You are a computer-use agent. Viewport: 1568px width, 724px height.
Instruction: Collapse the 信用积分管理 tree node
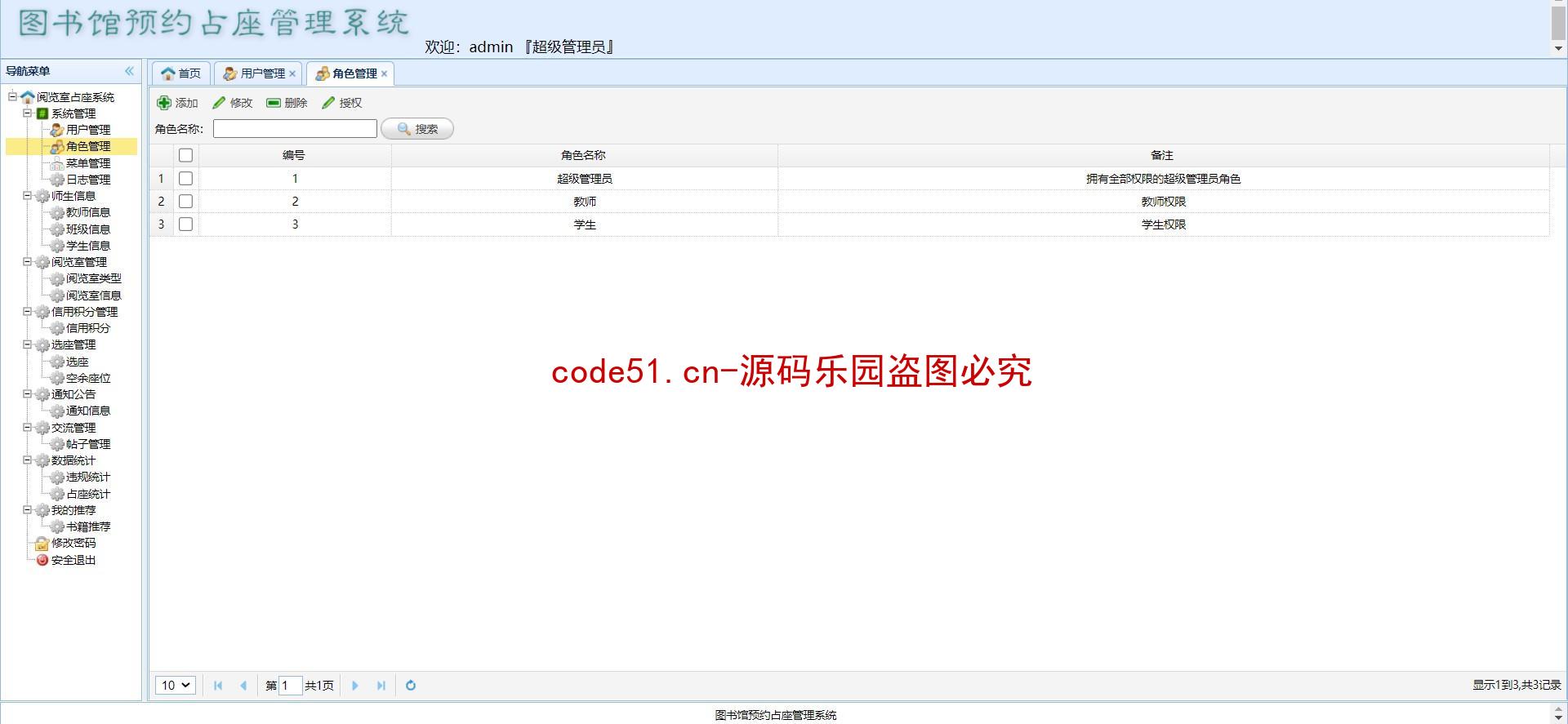(27, 312)
